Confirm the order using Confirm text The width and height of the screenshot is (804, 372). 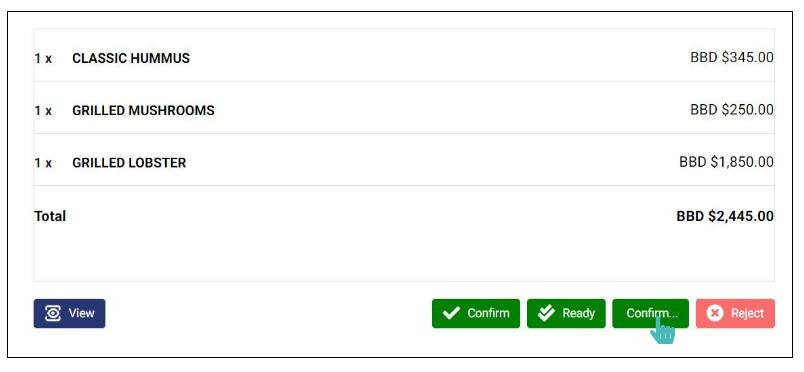click(488, 313)
